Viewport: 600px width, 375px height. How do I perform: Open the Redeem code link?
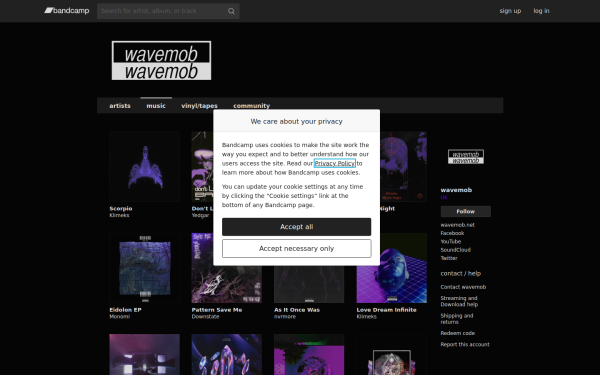pyautogui.click(x=457, y=333)
